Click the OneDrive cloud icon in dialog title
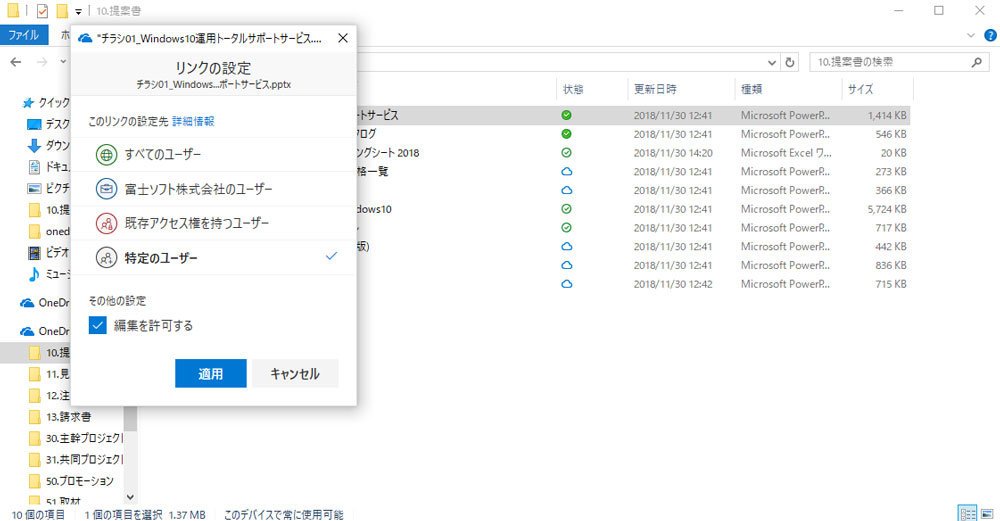The width and height of the screenshot is (1000, 521). pos(85,38)
